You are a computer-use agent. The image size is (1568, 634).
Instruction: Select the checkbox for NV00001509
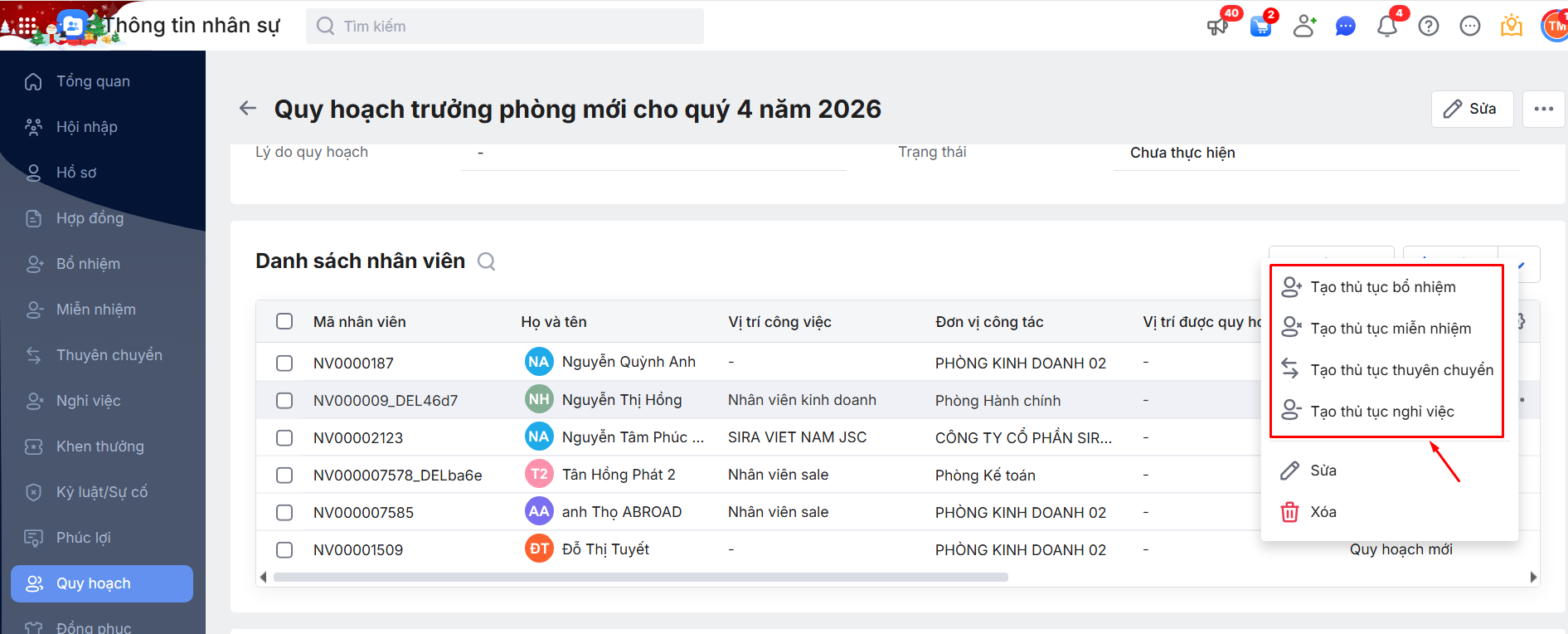(284, 549)
